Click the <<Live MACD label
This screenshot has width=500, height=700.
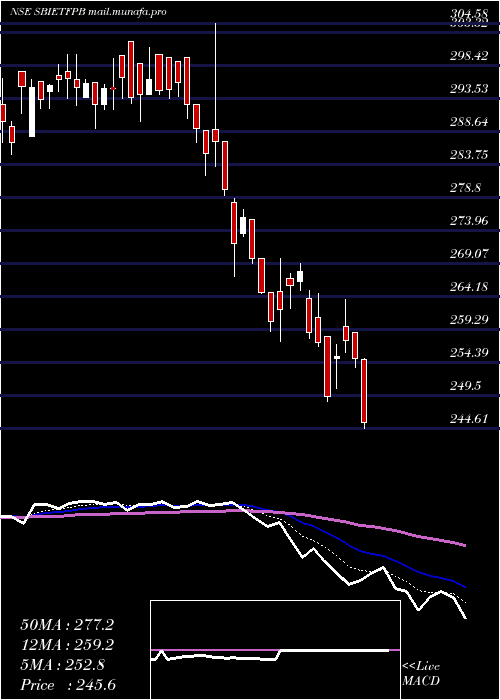(421, 674)
